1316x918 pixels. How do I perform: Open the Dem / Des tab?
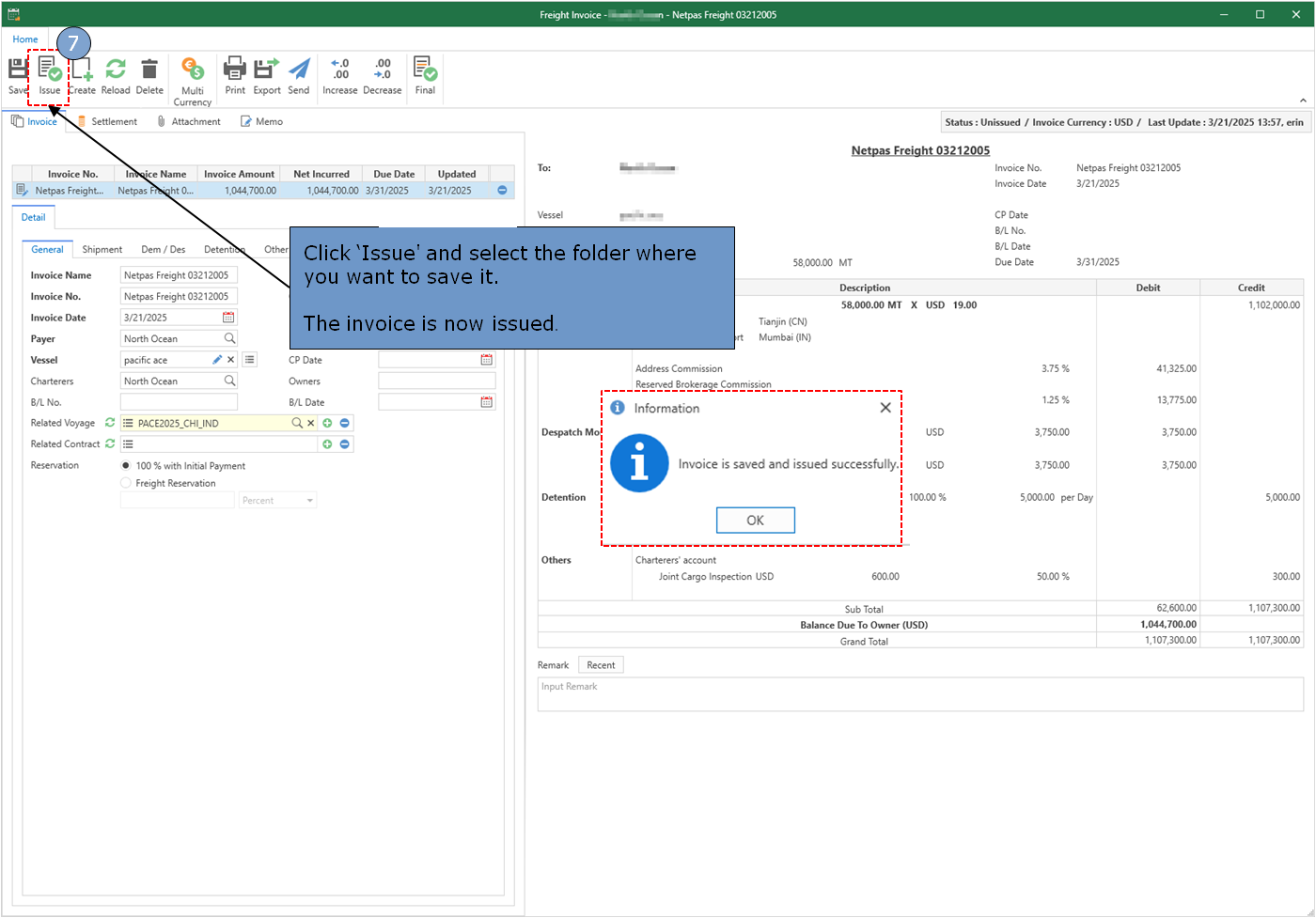pyautogui.click(x=163, y=250)
